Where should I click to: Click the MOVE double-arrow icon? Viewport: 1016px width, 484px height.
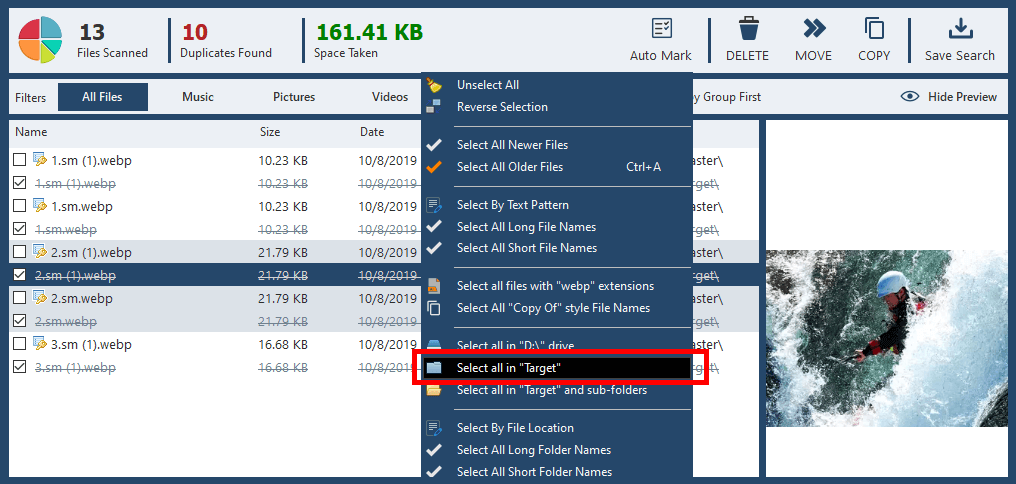coord(813,29)
